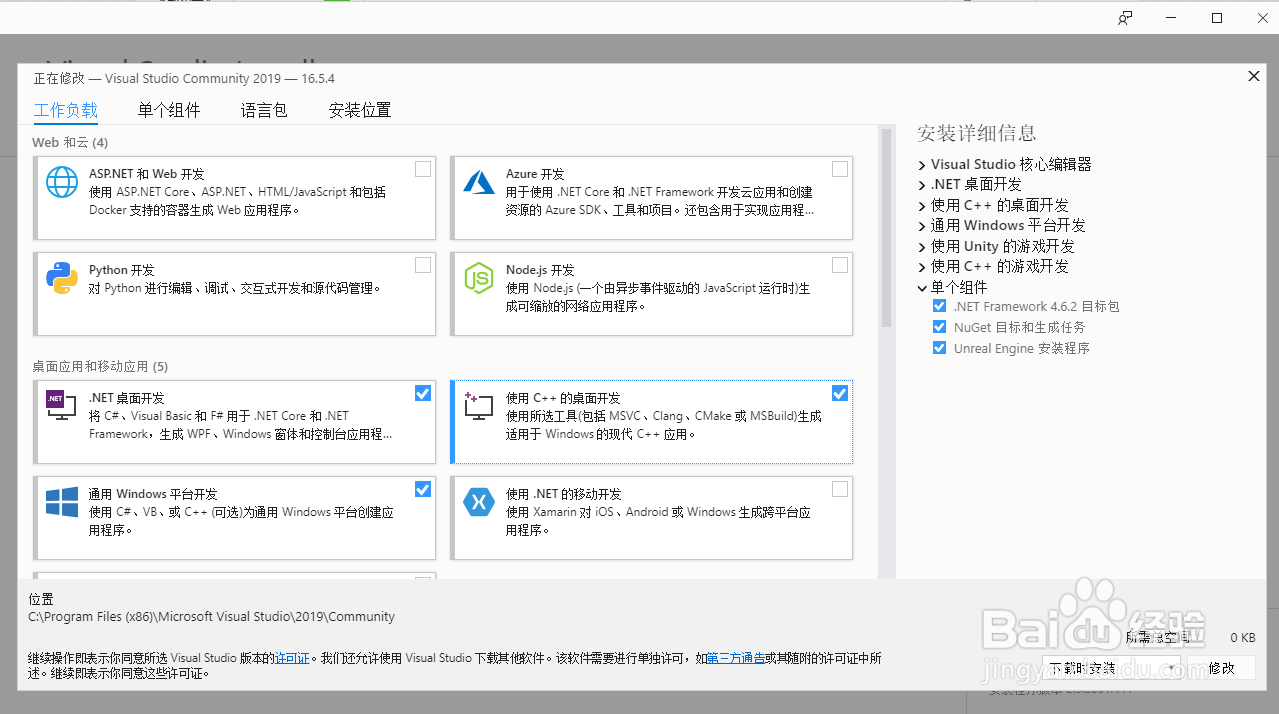The width and height of the screenshot is (1279, 714).
Task: Uncheck the 通用 Windows 平台开发 checkbox
Action: pyautogui.click(x=423, y=489)
